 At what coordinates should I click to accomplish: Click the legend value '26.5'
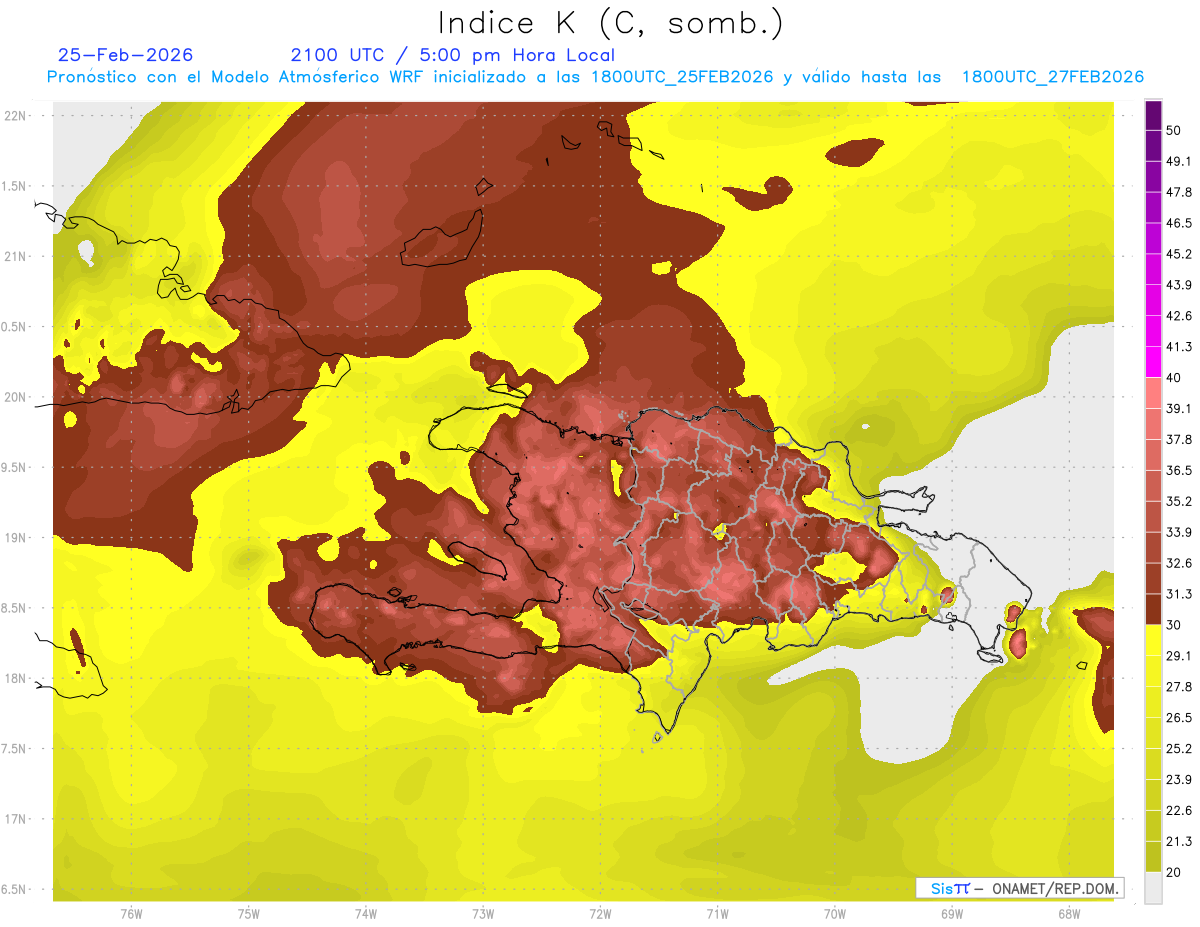[x=1179, y=718]
